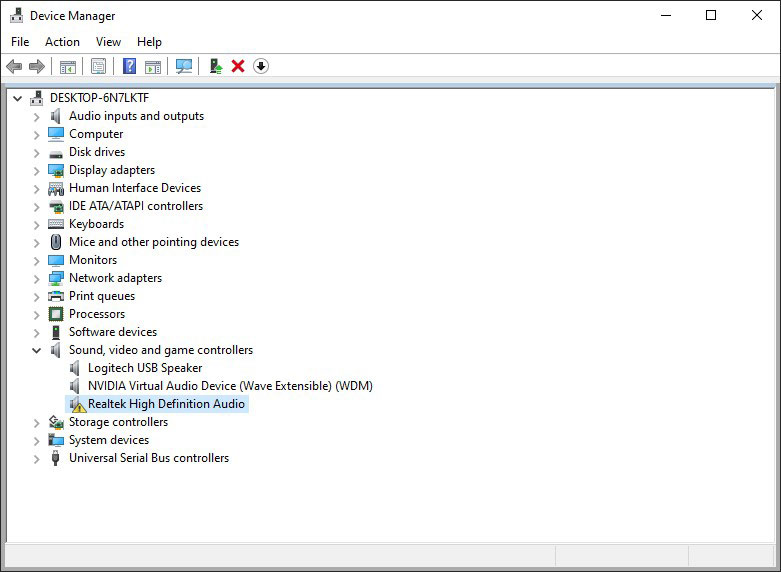Click the Back arrow toolbar button
The width and height of the screenshot is (781, 572).
pyautogui.click(x=14, y=66)
